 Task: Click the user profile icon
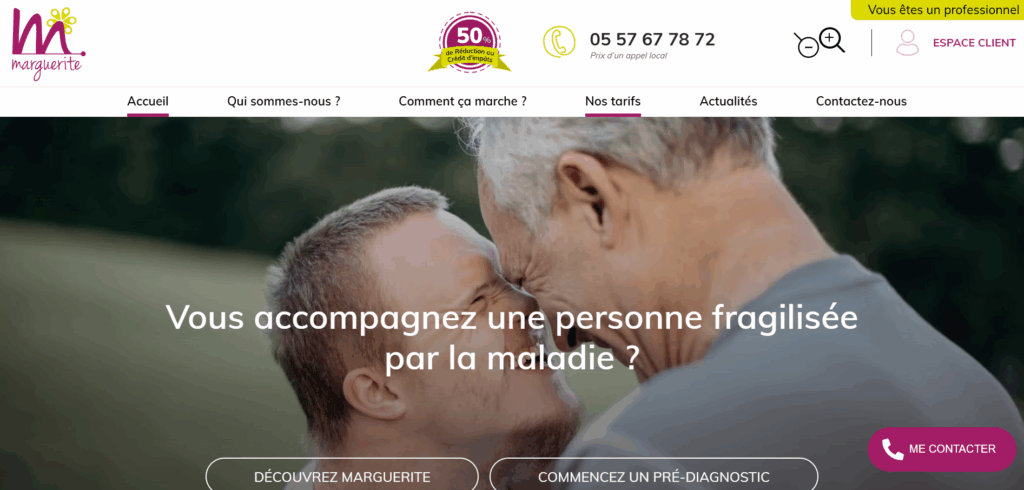(907, 42)
